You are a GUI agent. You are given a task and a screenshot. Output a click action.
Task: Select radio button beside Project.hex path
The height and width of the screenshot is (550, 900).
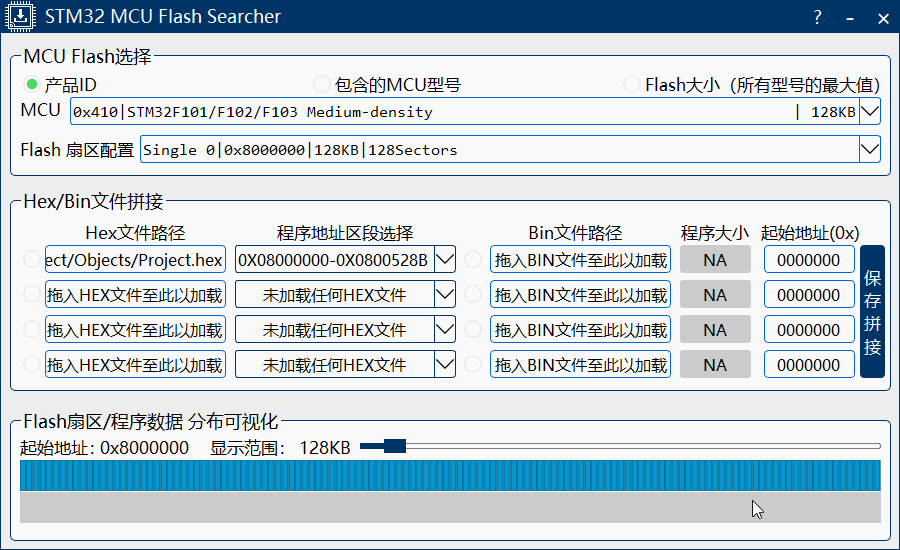point(32,259)
